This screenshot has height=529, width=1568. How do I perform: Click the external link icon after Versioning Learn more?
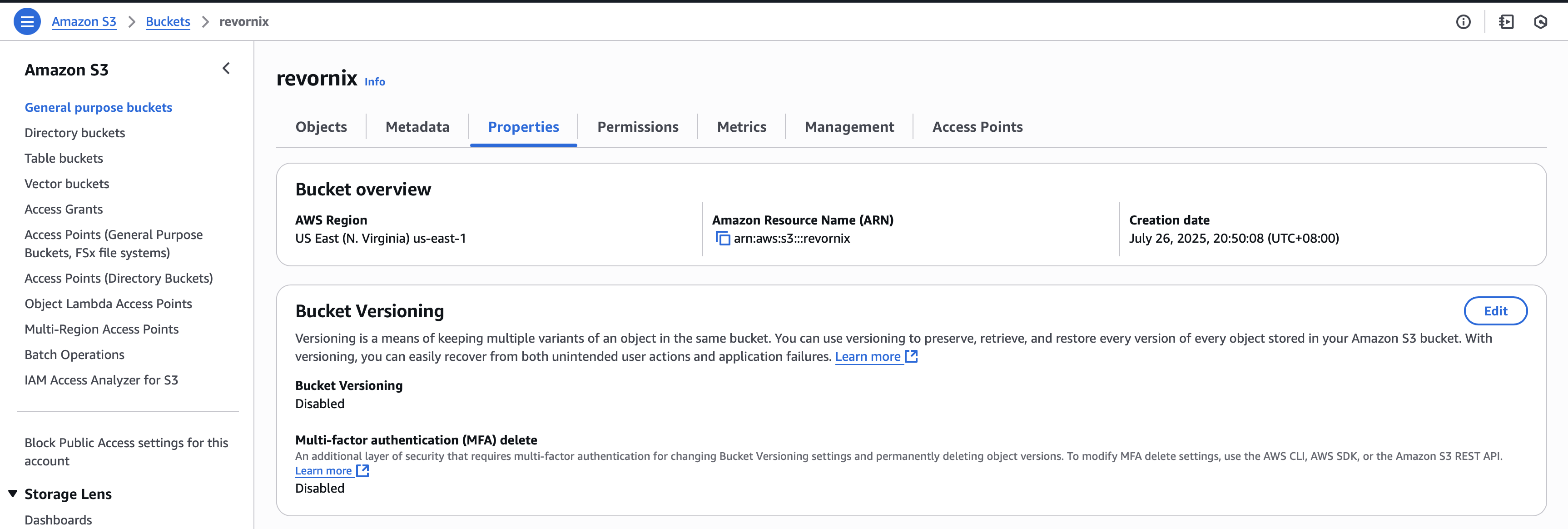(x=911, y=357)
